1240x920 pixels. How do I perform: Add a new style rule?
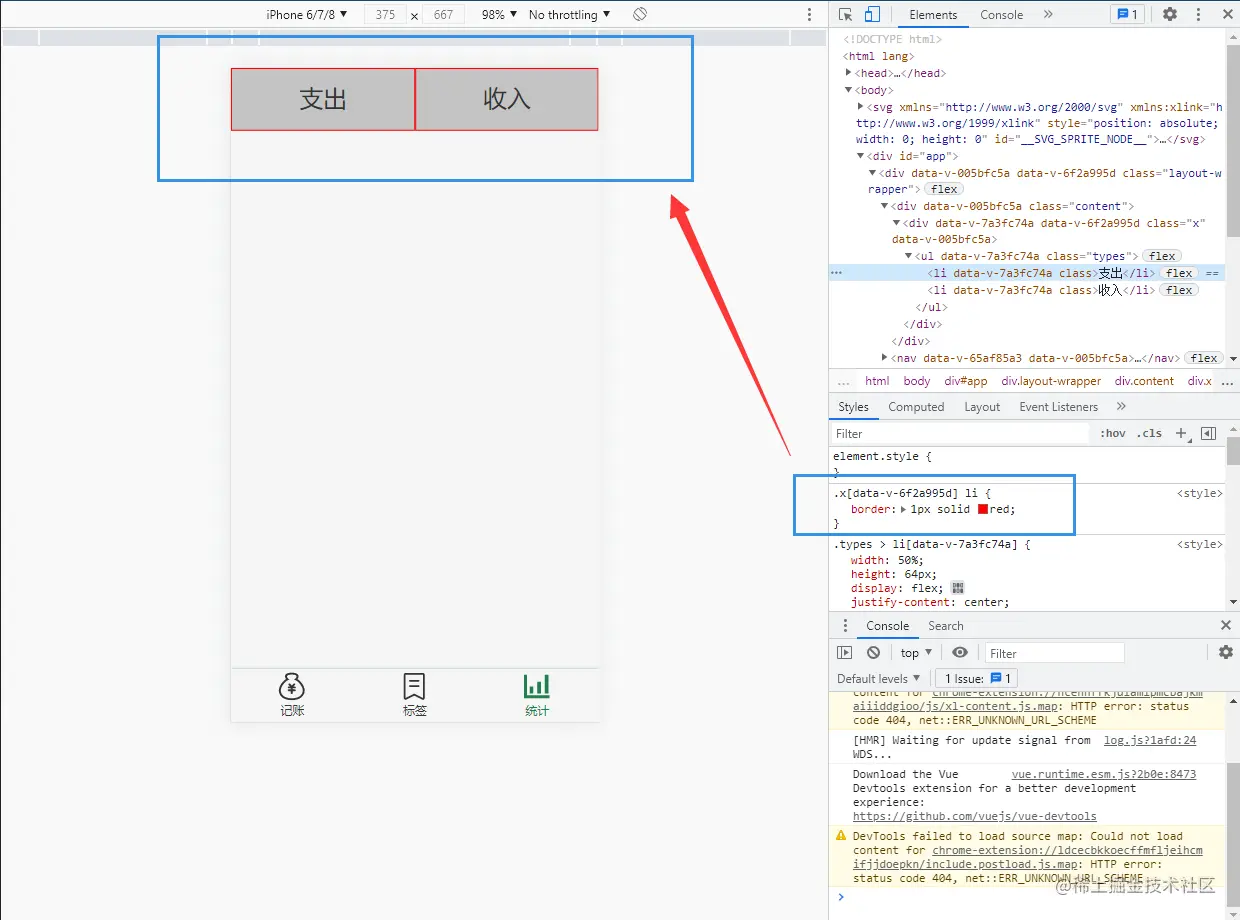tap(1182, 433)
